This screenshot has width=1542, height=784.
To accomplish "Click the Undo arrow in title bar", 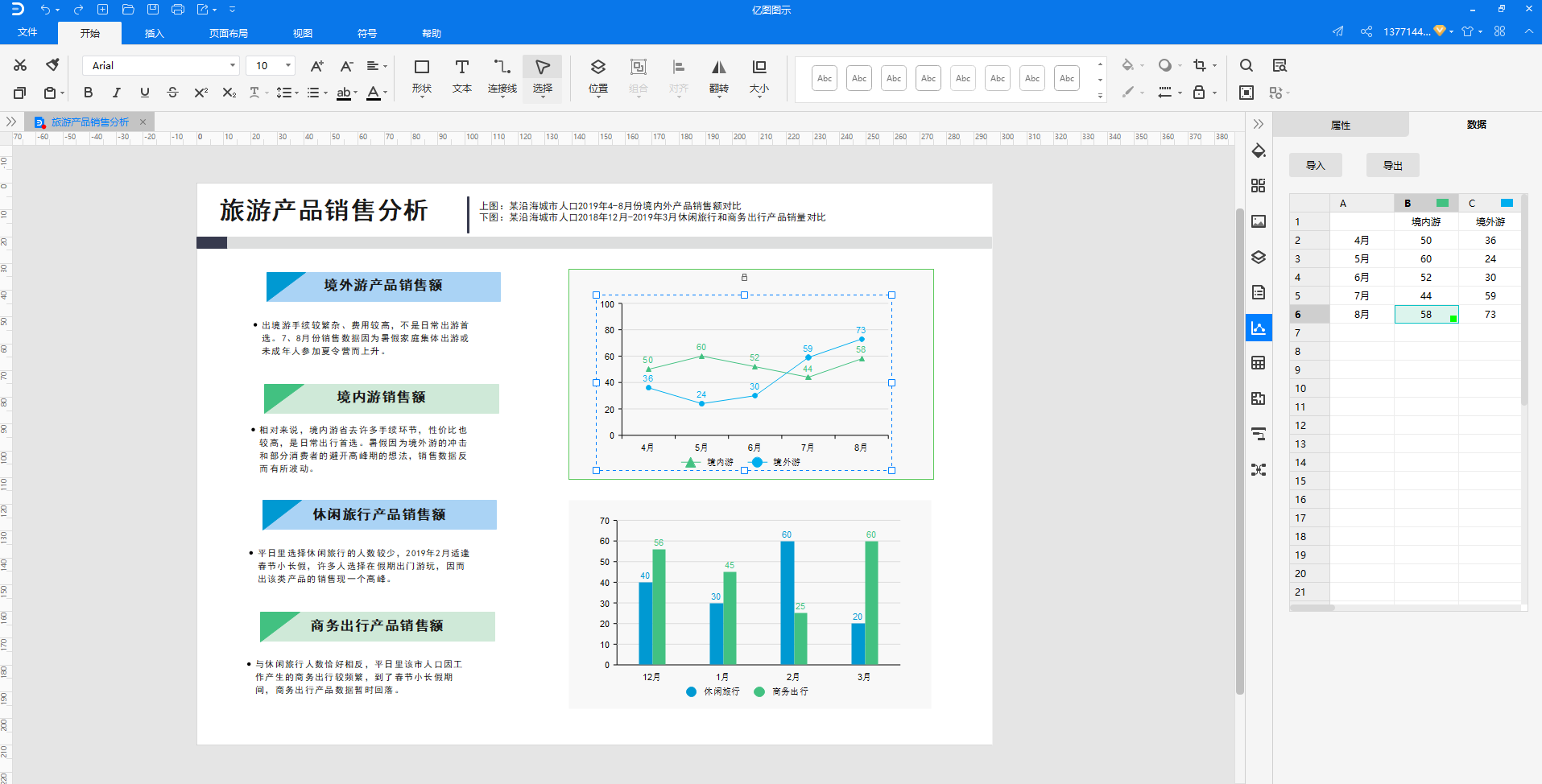I will point(45,10).
